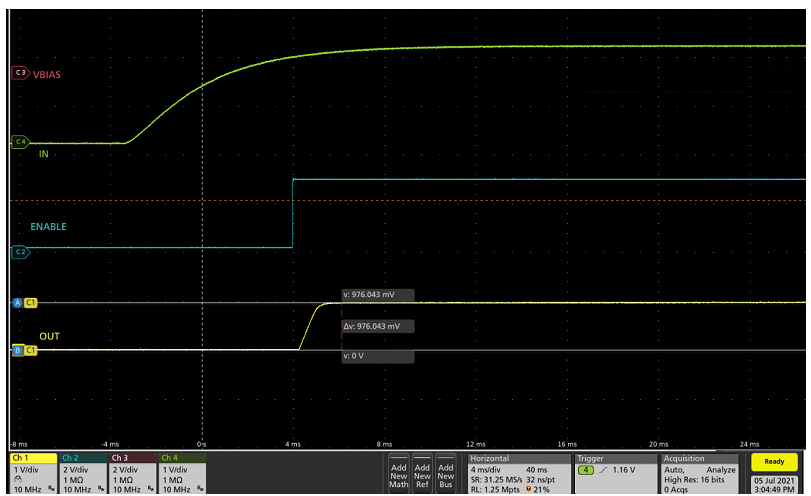Click the 8 ms time axis label
This screenshot has height=496, width=811.
pos(384,444)
